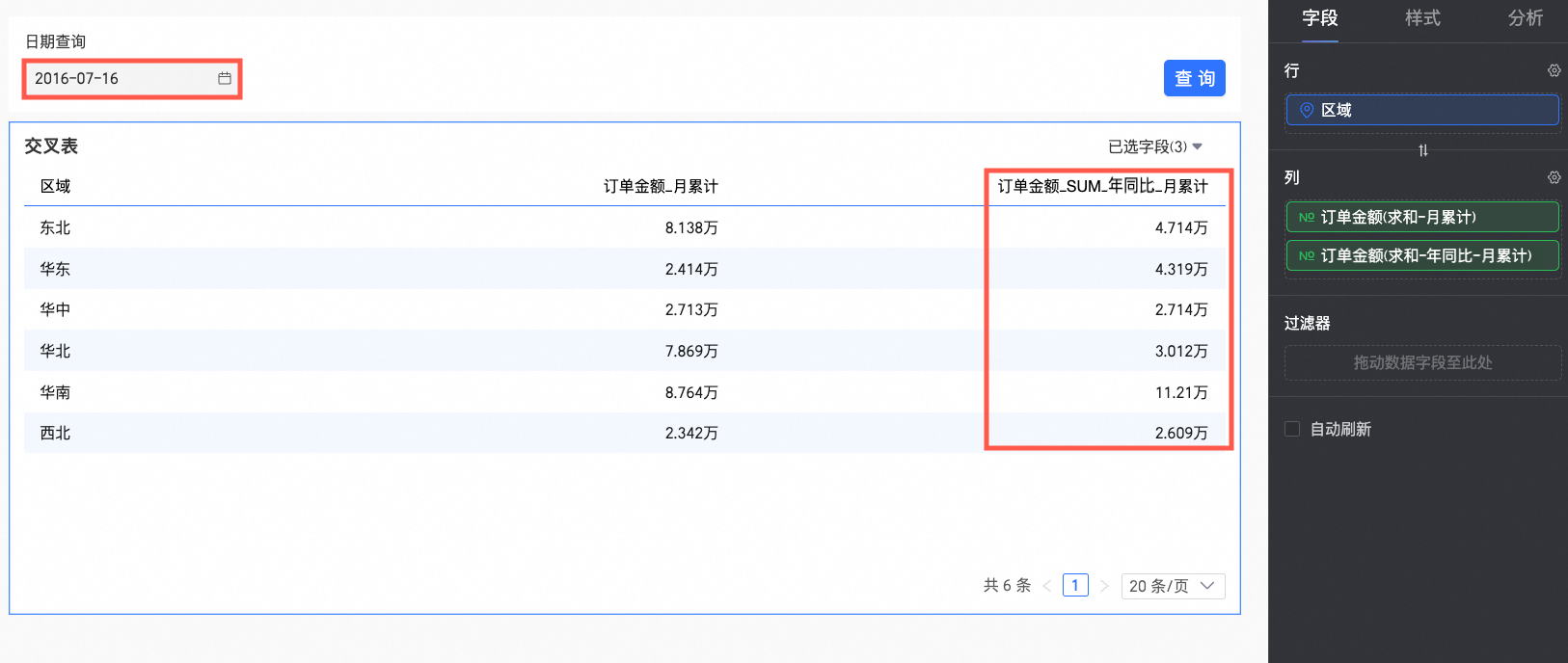This screenshot has width=1568, height=663.
Task: Click the No. icon on 订单金额(求和-年同比-月累计) pill
Action: [x=1307, y=255]
